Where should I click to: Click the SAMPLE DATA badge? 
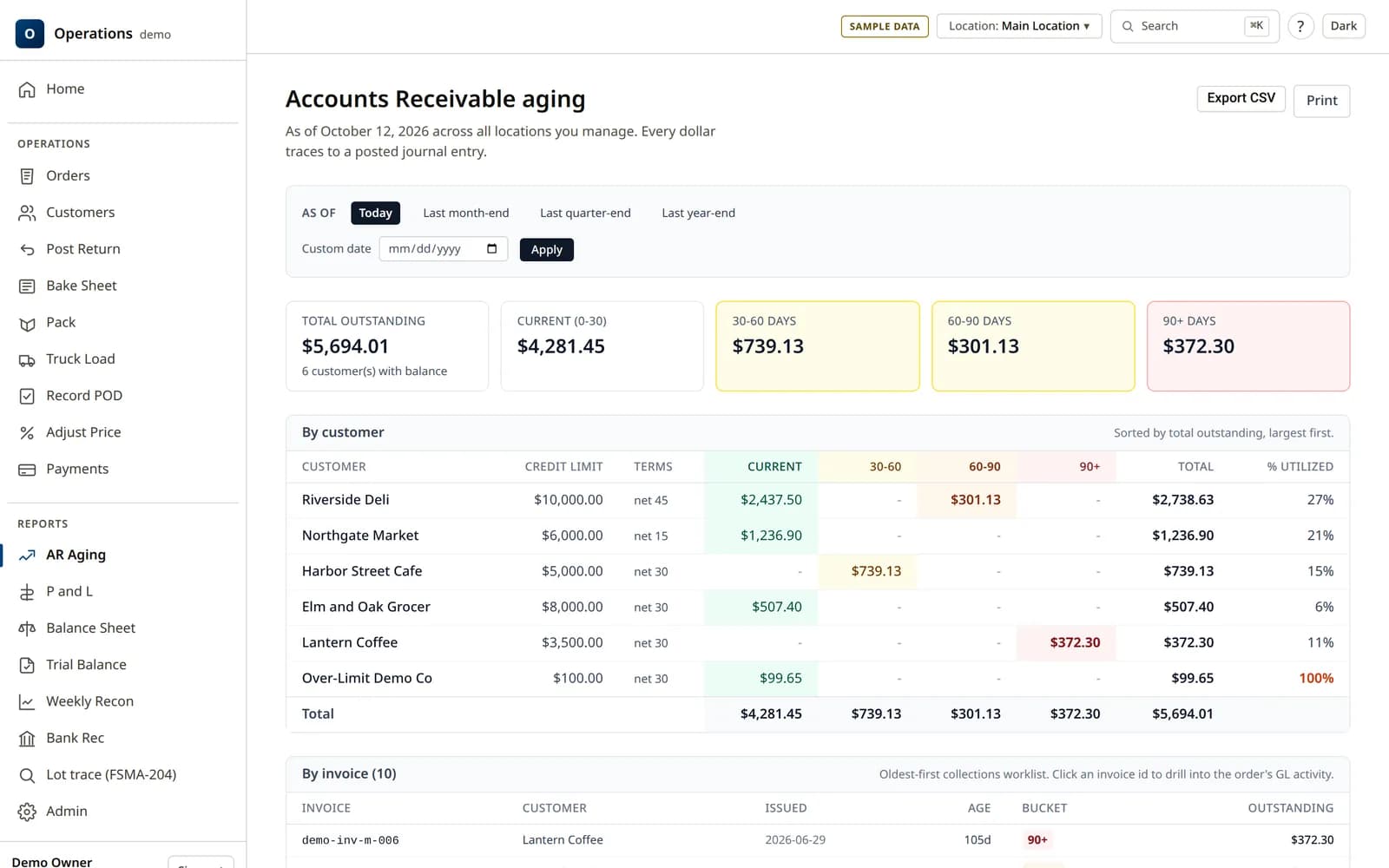[885, 26]
